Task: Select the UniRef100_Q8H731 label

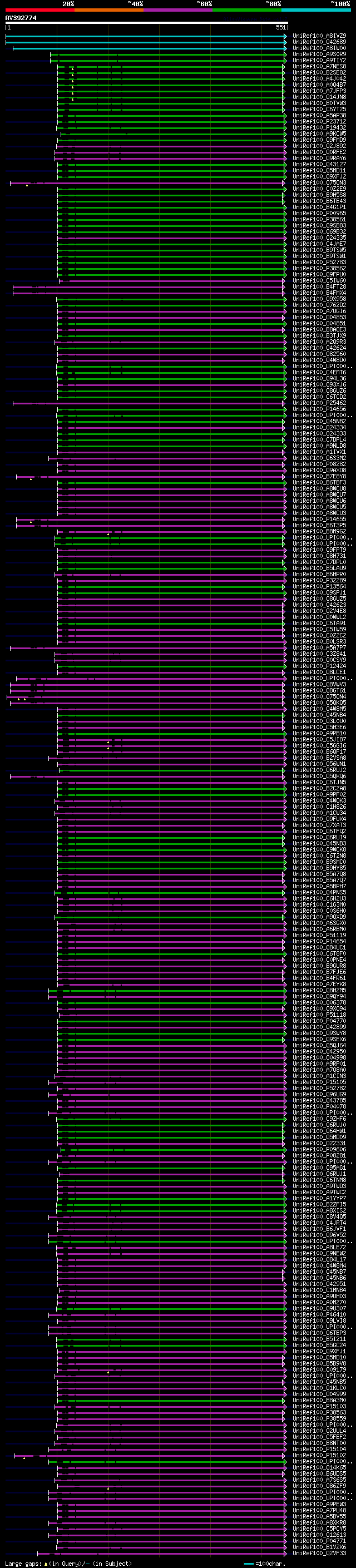Action: [319, 556]
